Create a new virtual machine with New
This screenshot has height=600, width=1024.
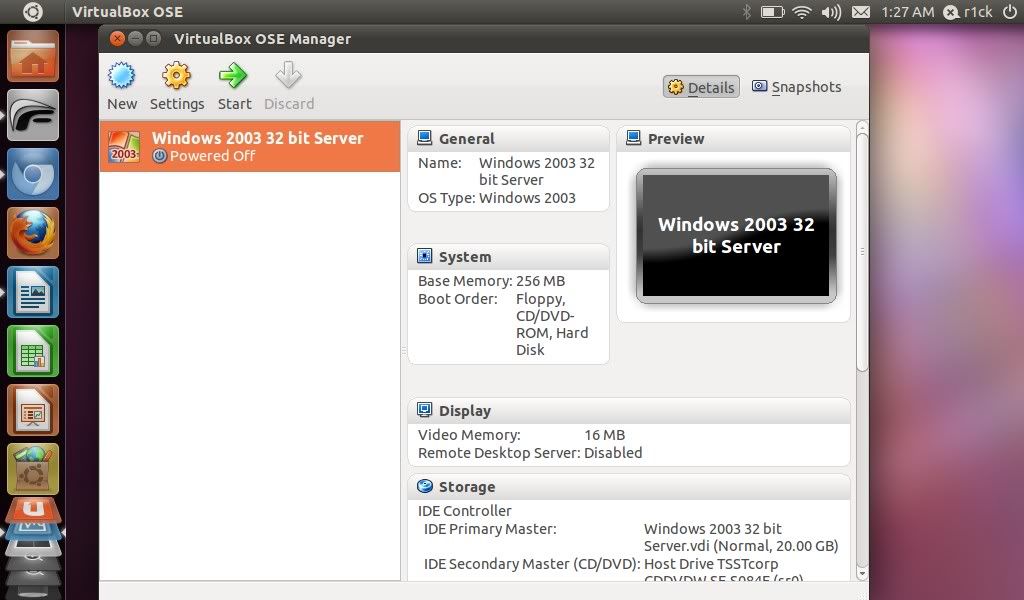tap(122, 86)
